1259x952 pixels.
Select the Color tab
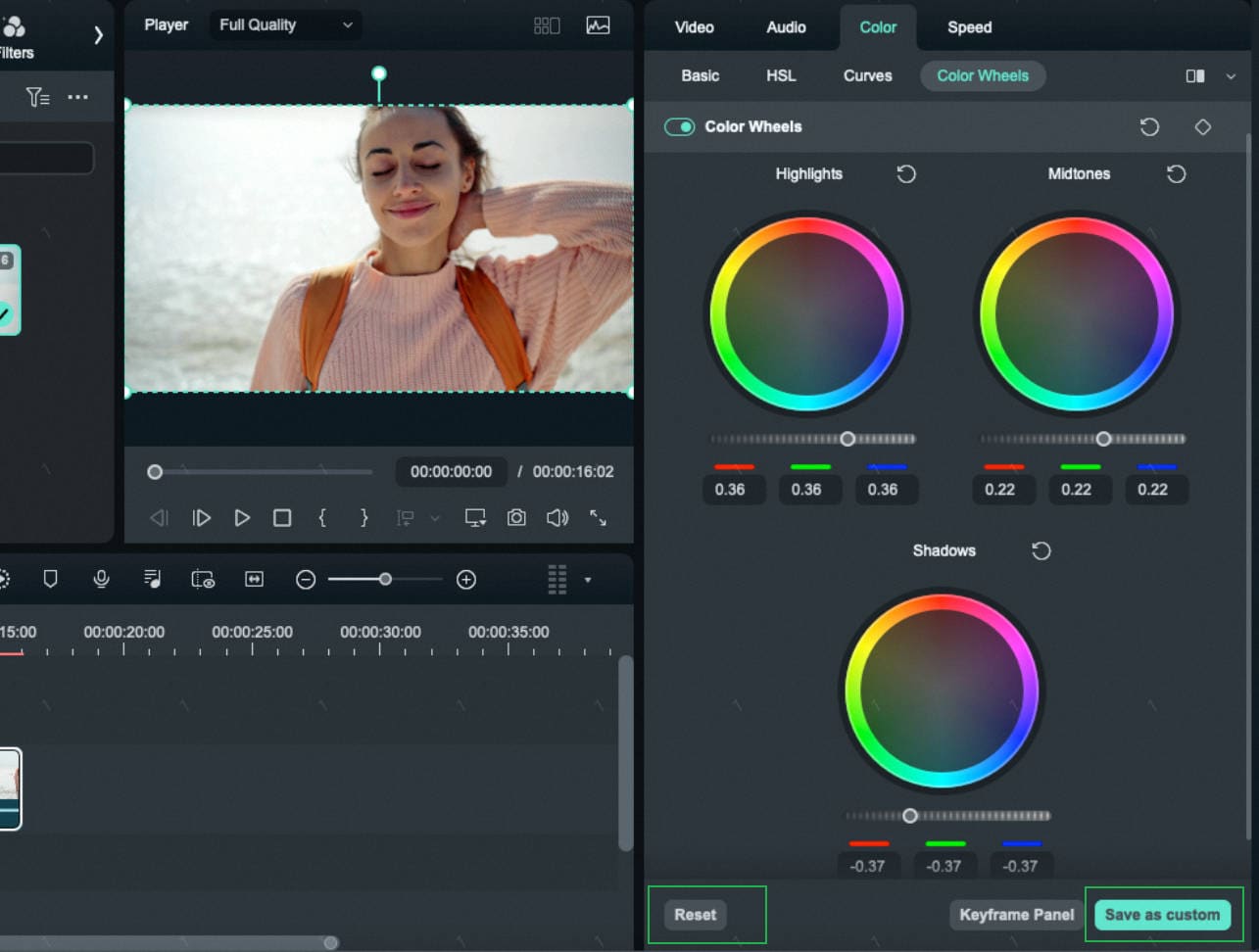(878, 27)
